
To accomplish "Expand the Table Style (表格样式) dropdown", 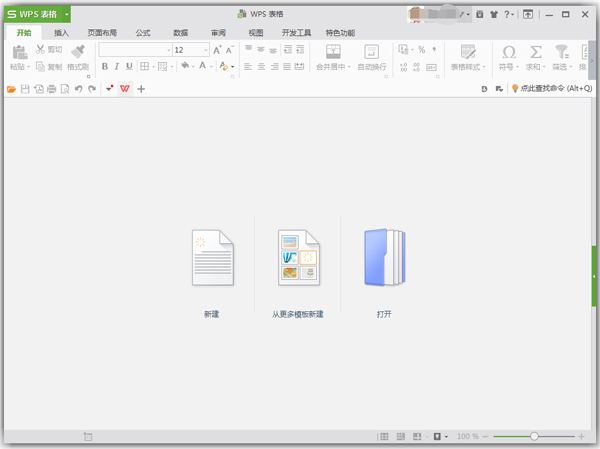I will click(484, 67).
